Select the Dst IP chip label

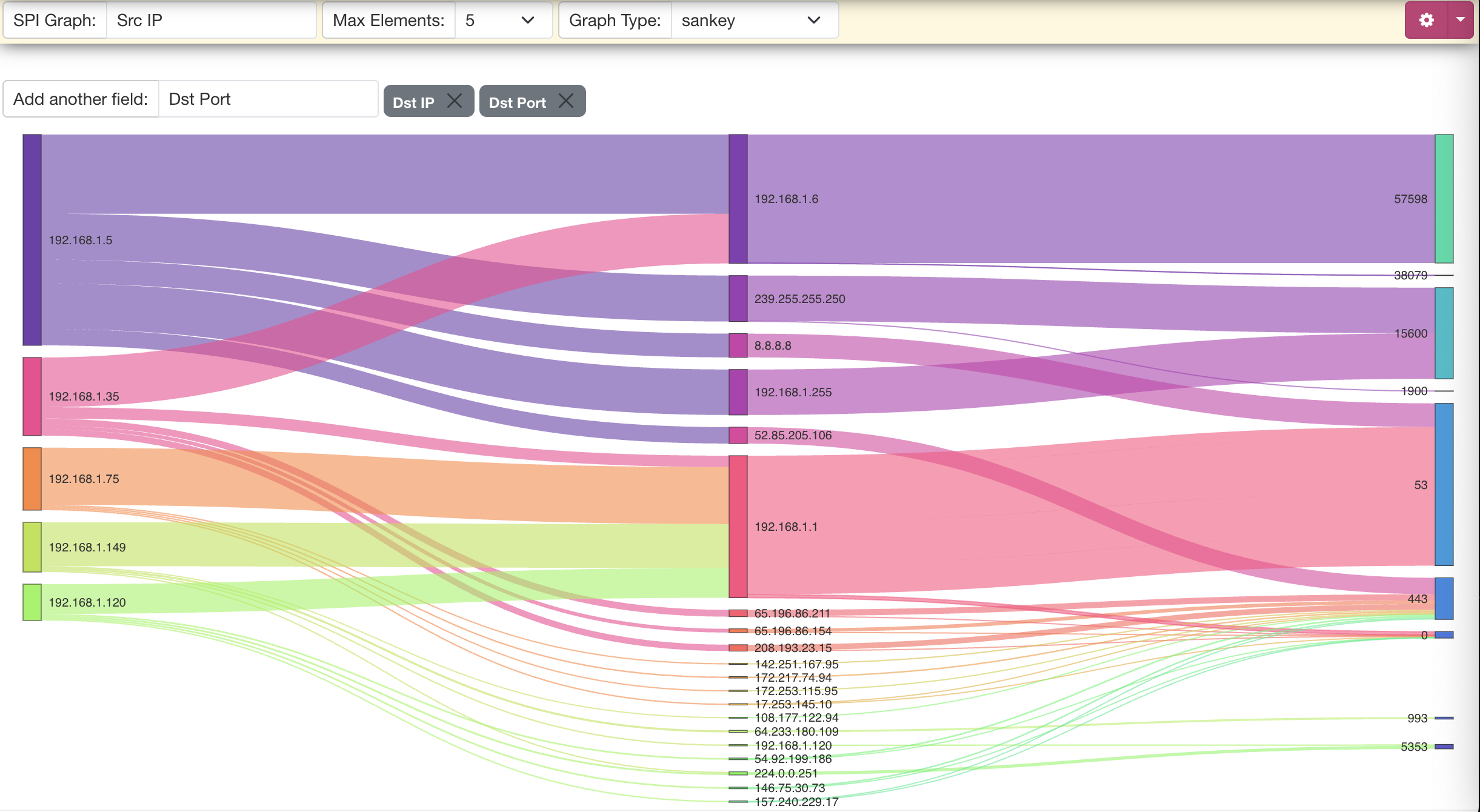413,102
